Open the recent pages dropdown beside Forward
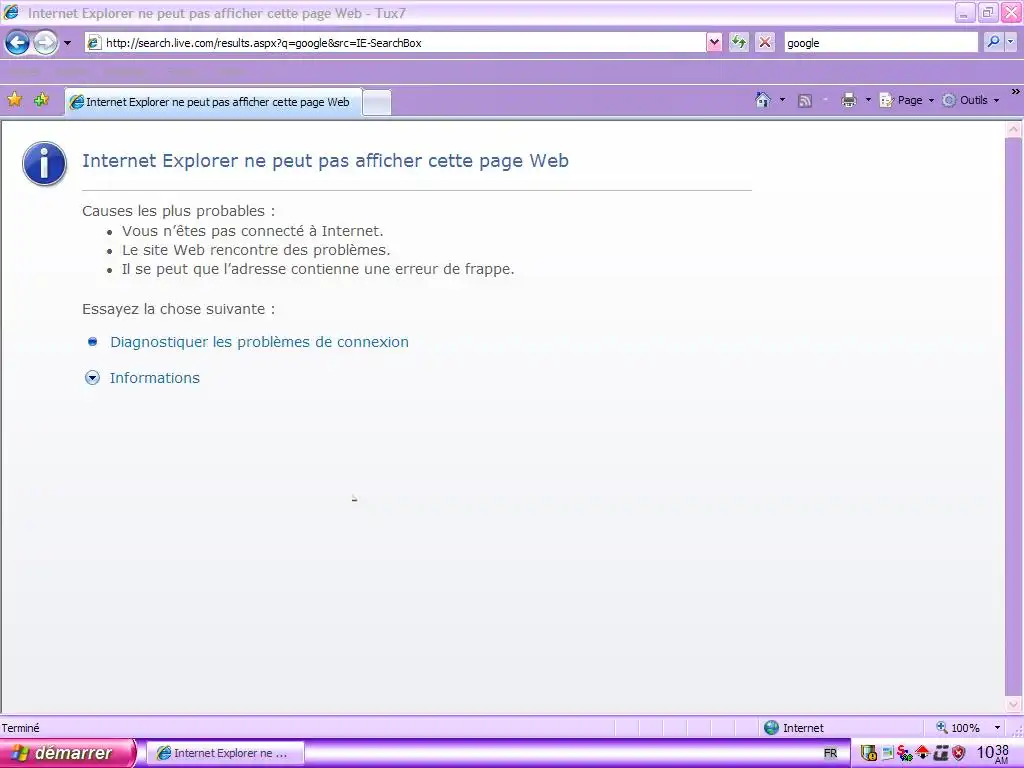This screenshot has height=768, width=1024. tap(67, 43)
